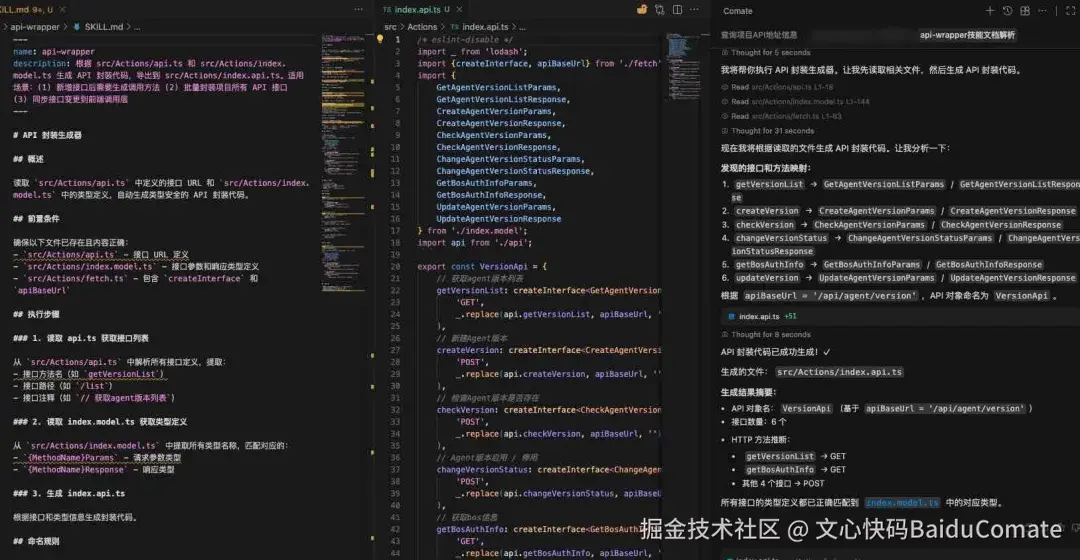
Task: Maximize the Comate panel with fullscreen icon
Action: pyautogui.click(x=1071, y=10)
